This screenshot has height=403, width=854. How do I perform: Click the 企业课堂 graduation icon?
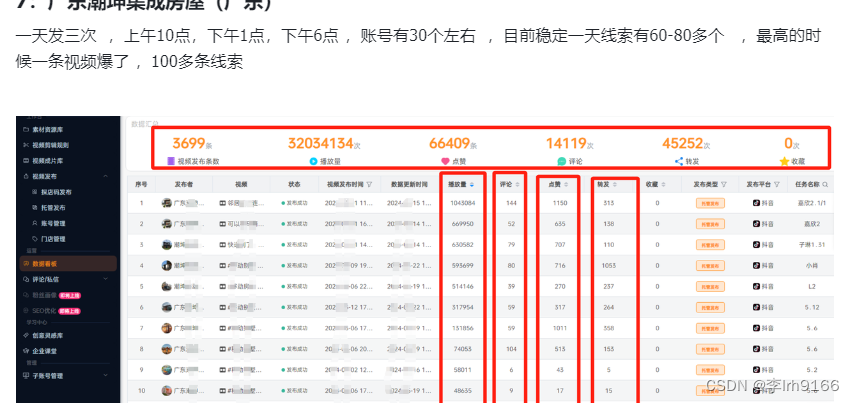tap(26, 351)
